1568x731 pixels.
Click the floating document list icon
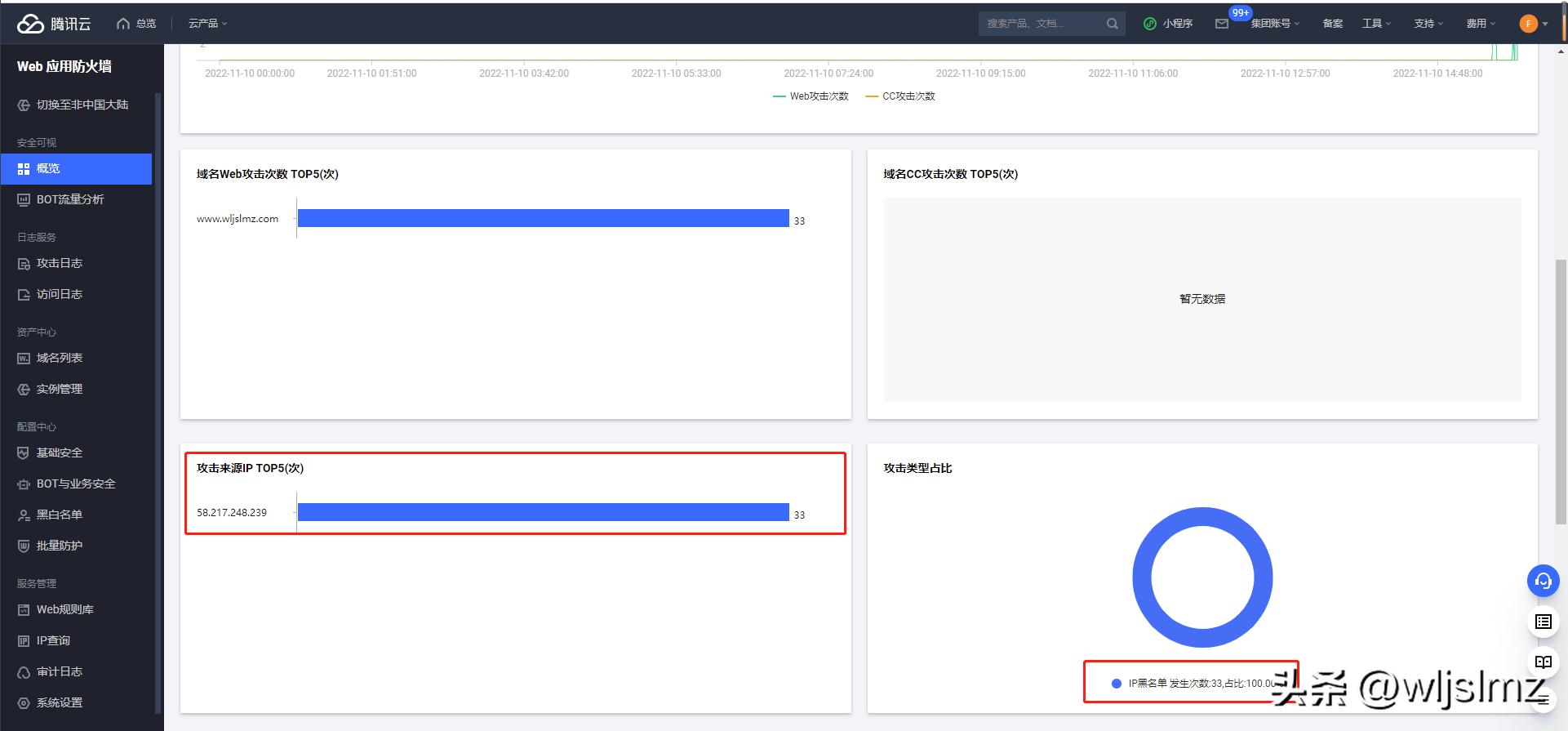tap(1543, 622)
